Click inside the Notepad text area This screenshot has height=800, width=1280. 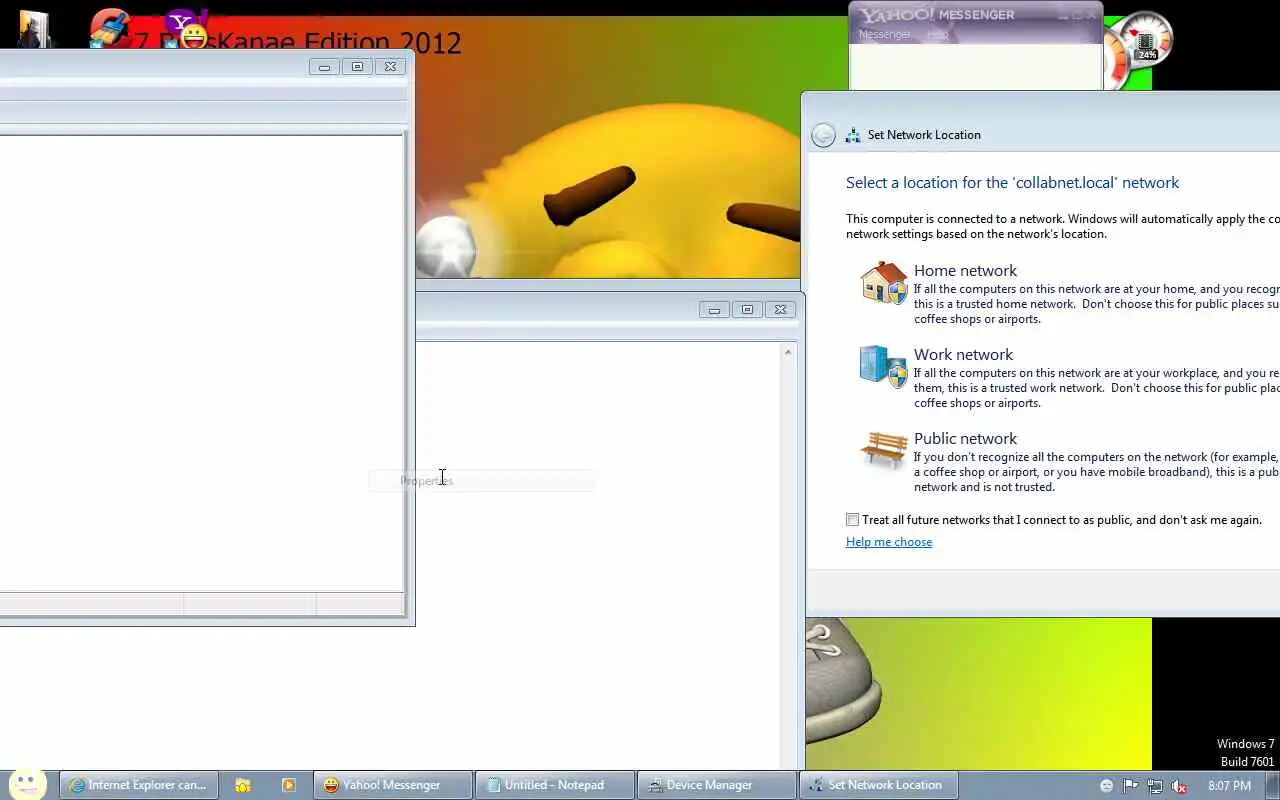point(598,555)
